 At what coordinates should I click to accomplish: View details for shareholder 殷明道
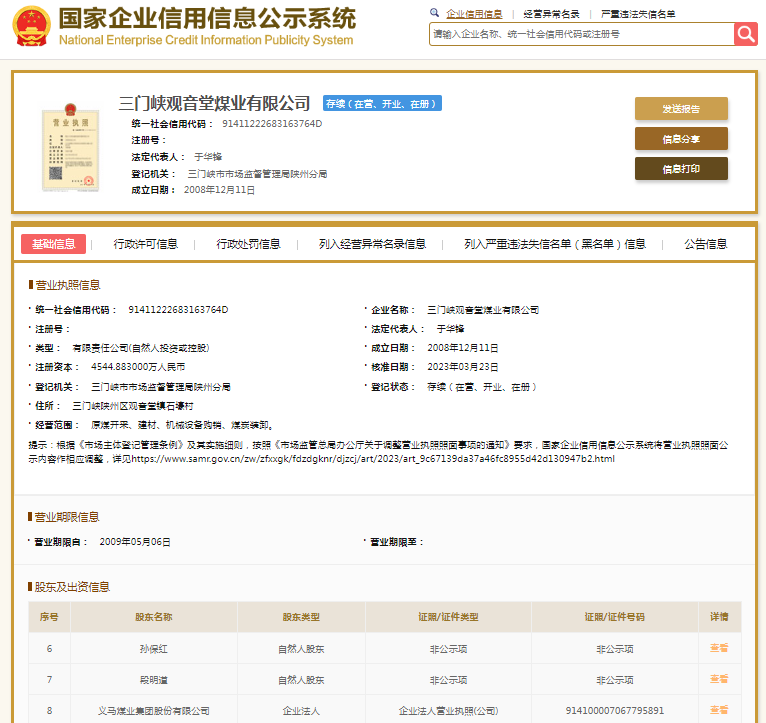[719, 679]
